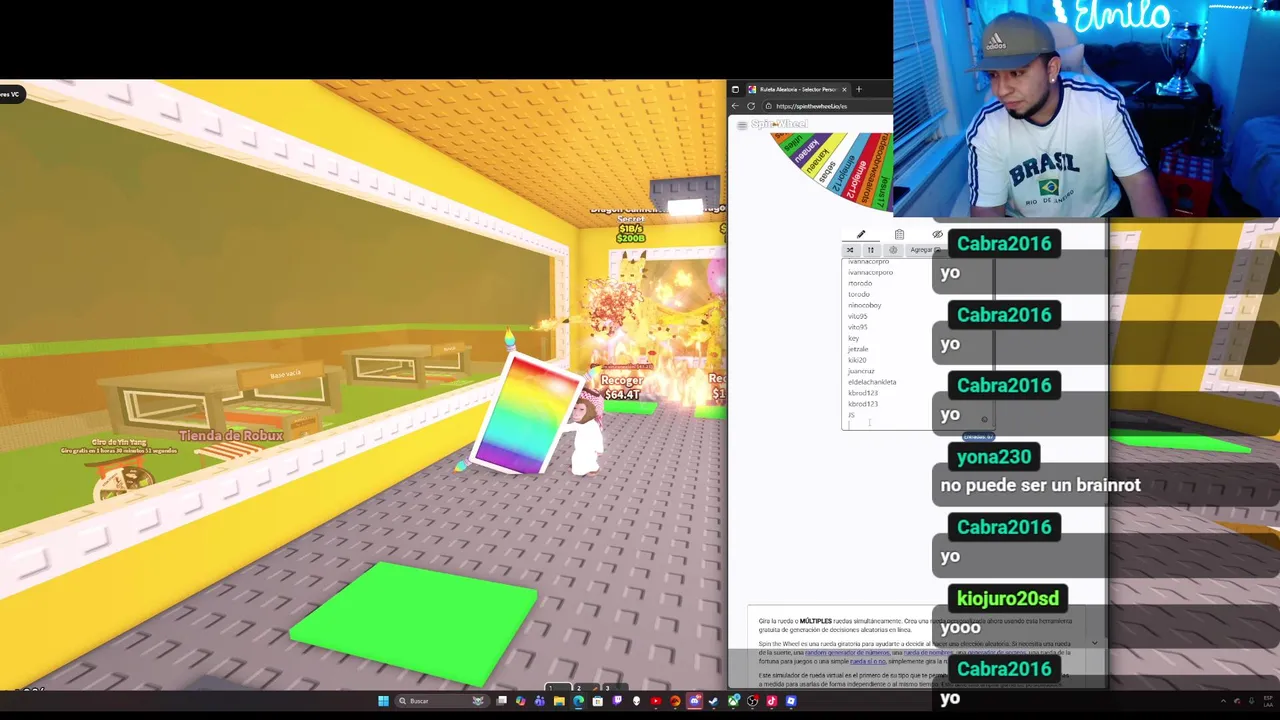Shuffle the wheel entries
1280x720 pixels.
(850, 250)
